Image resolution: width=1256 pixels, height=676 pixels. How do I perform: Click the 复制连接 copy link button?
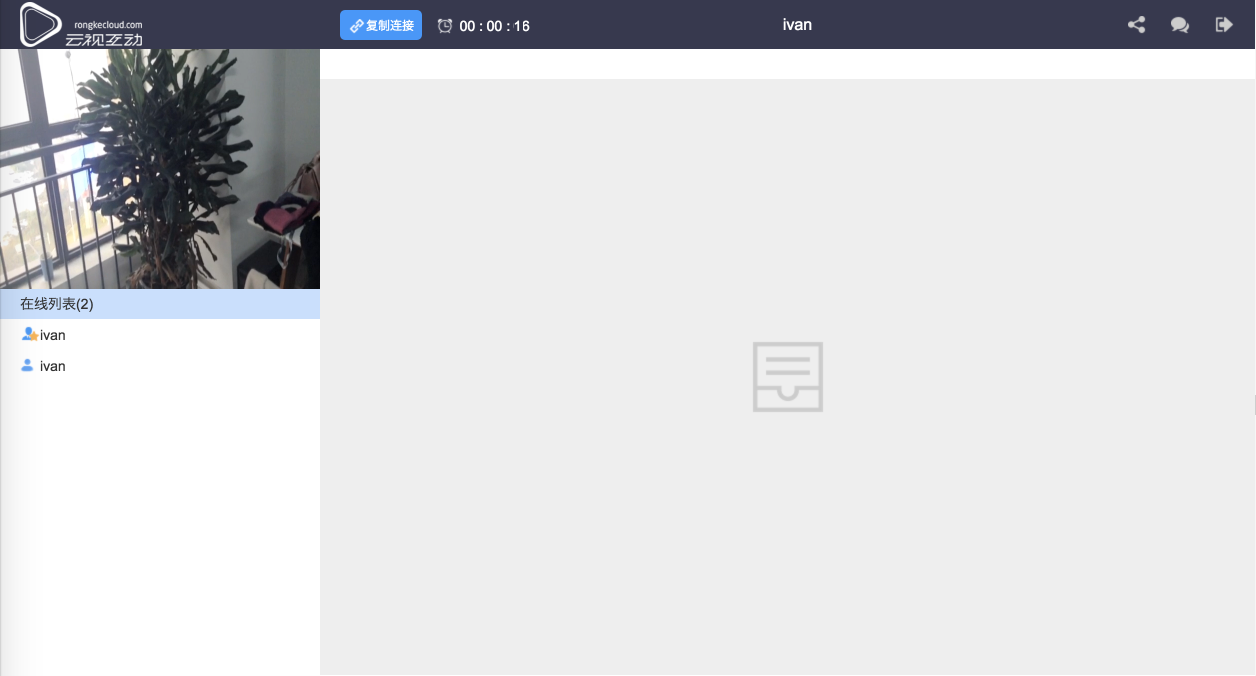pyautogui.click(x=381, y=25)
